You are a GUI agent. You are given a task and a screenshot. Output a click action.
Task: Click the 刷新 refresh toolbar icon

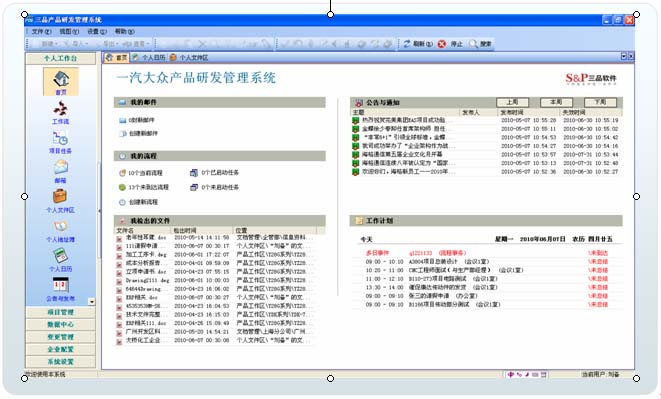tap(407, 44)
